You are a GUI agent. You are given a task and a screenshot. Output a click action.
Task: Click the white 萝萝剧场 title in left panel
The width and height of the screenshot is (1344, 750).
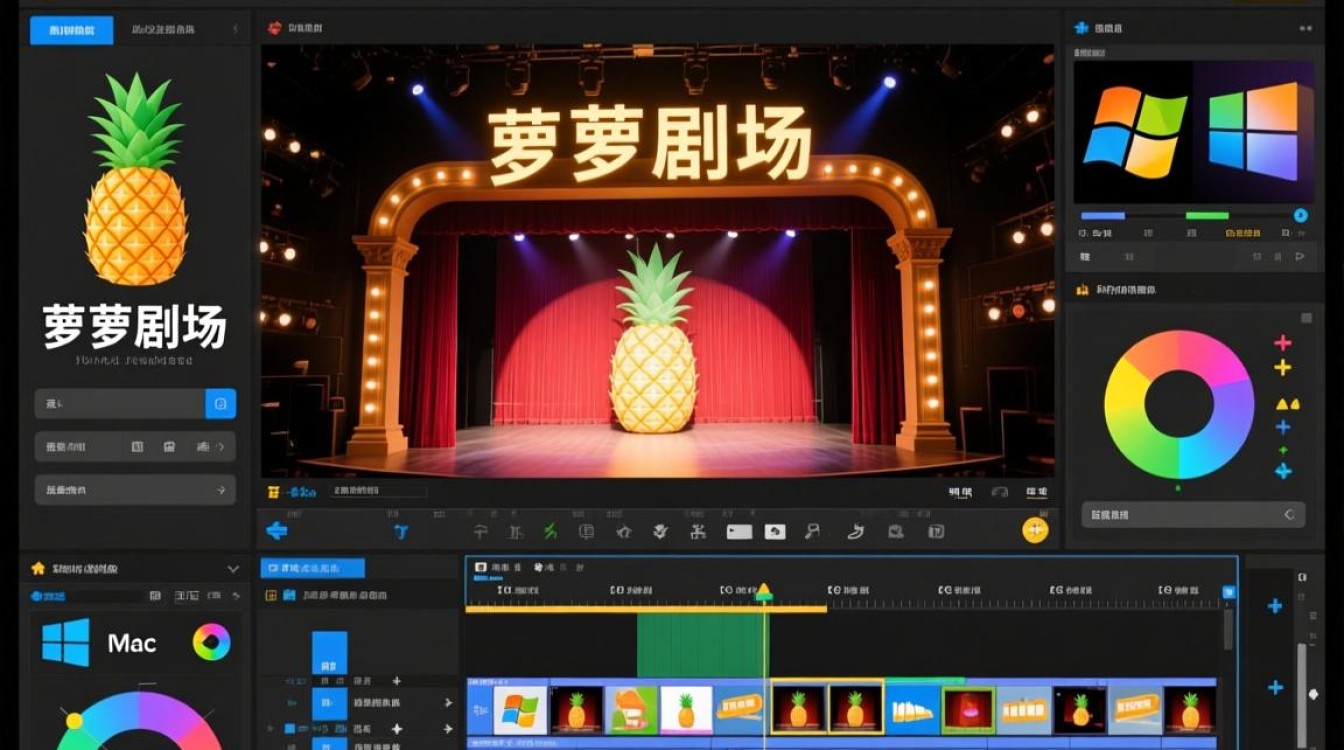135,327
